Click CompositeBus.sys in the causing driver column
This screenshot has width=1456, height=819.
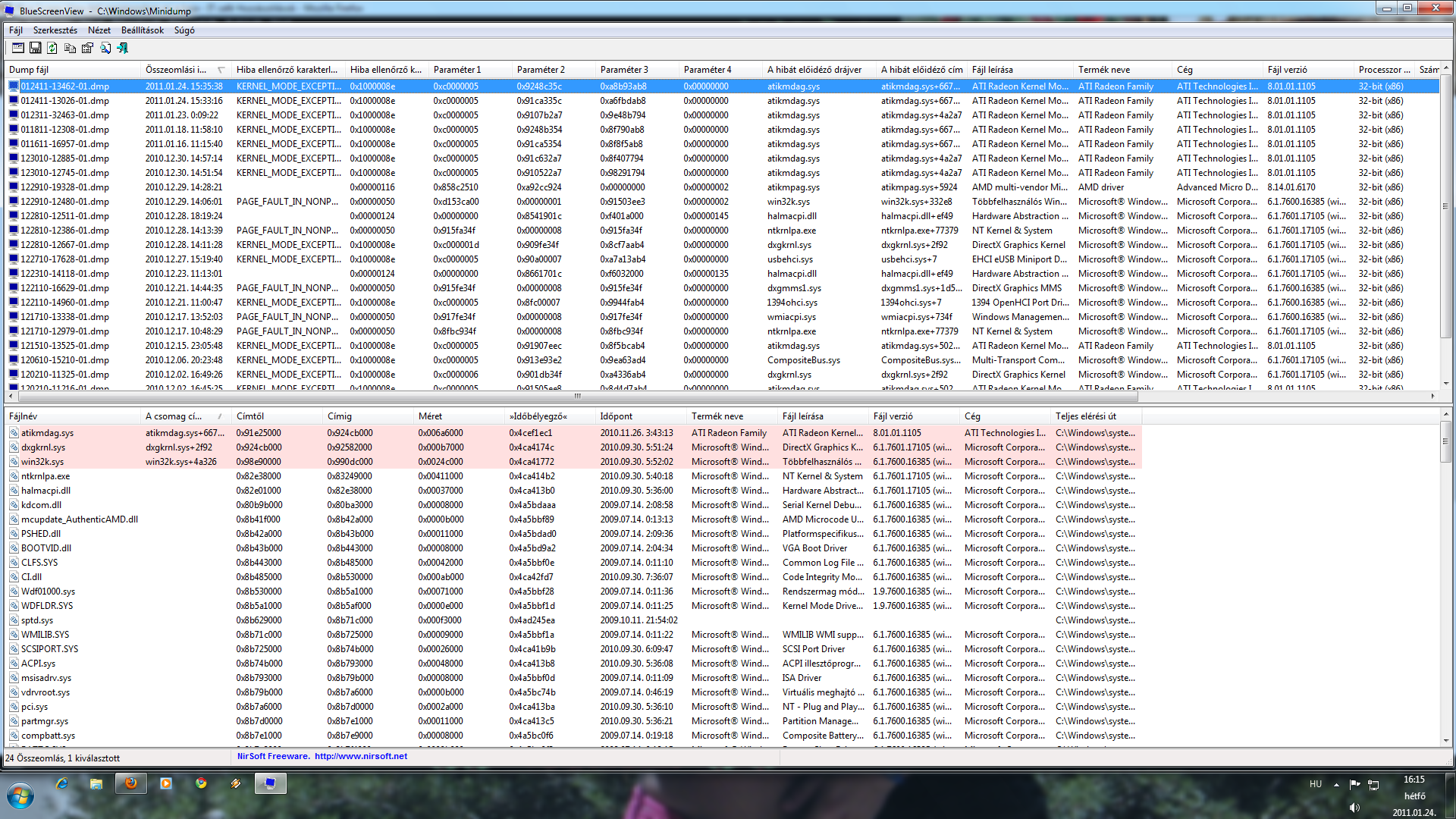(x=804, y=360)
